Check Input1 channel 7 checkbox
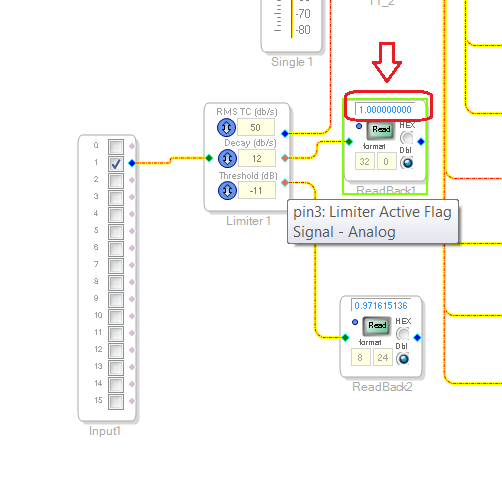 (x=116, y=266)
